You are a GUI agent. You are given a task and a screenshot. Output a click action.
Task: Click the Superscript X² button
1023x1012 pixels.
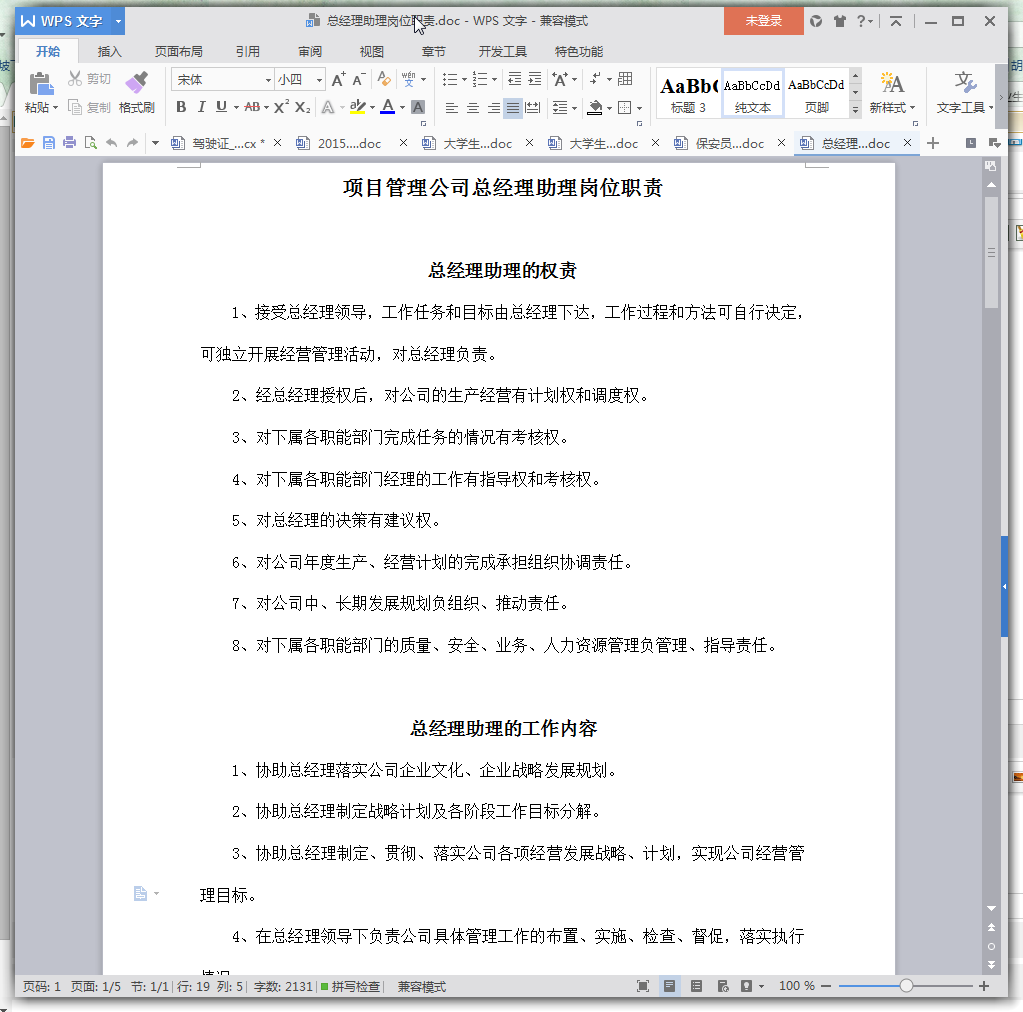click(281, 107)
